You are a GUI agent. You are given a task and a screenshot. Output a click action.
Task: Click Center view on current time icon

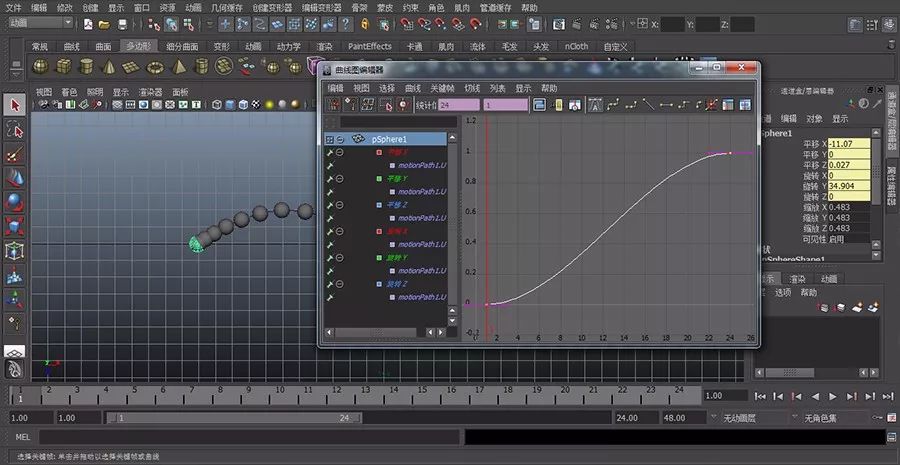point(575,104)
